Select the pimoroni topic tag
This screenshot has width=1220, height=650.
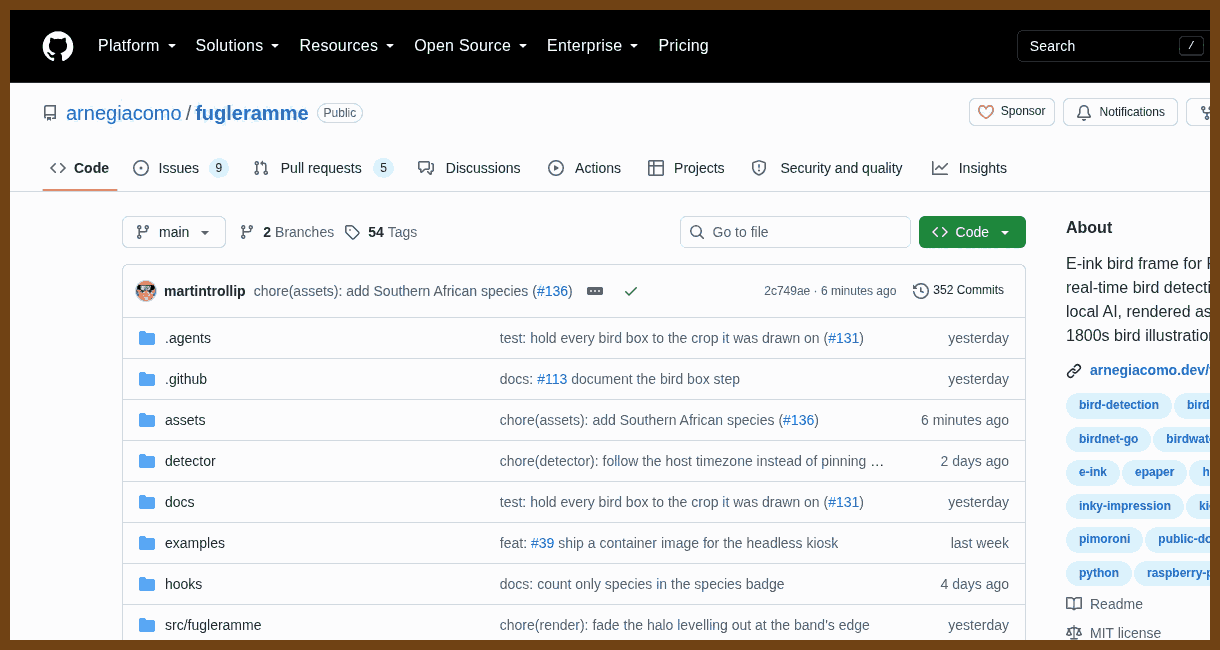click(x=1104, y=540)
